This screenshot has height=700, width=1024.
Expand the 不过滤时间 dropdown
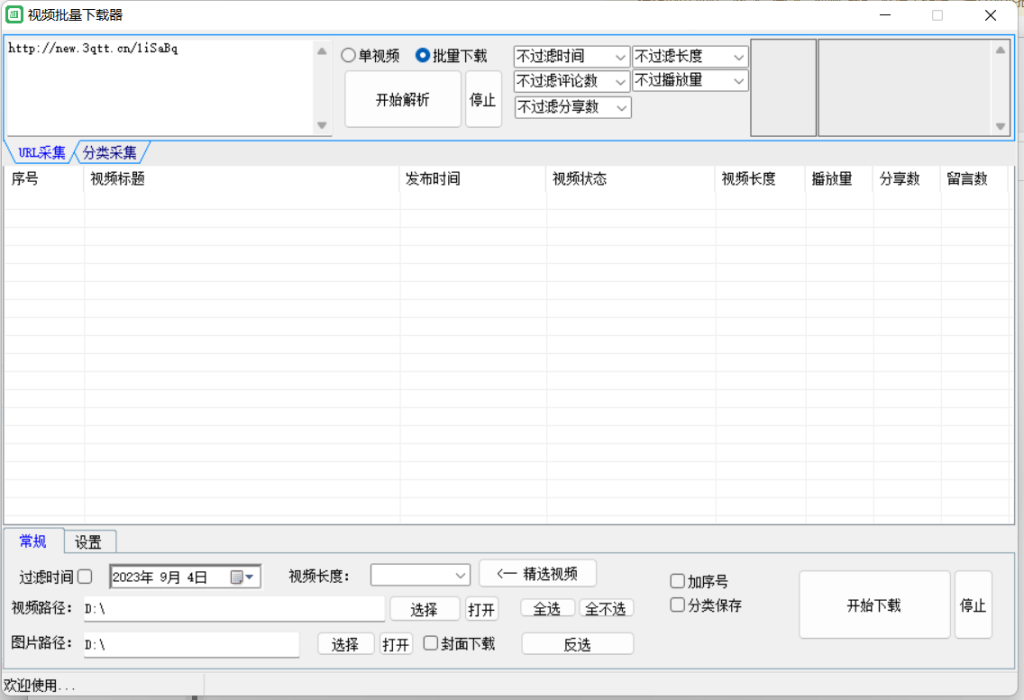(x=572, y=57)
